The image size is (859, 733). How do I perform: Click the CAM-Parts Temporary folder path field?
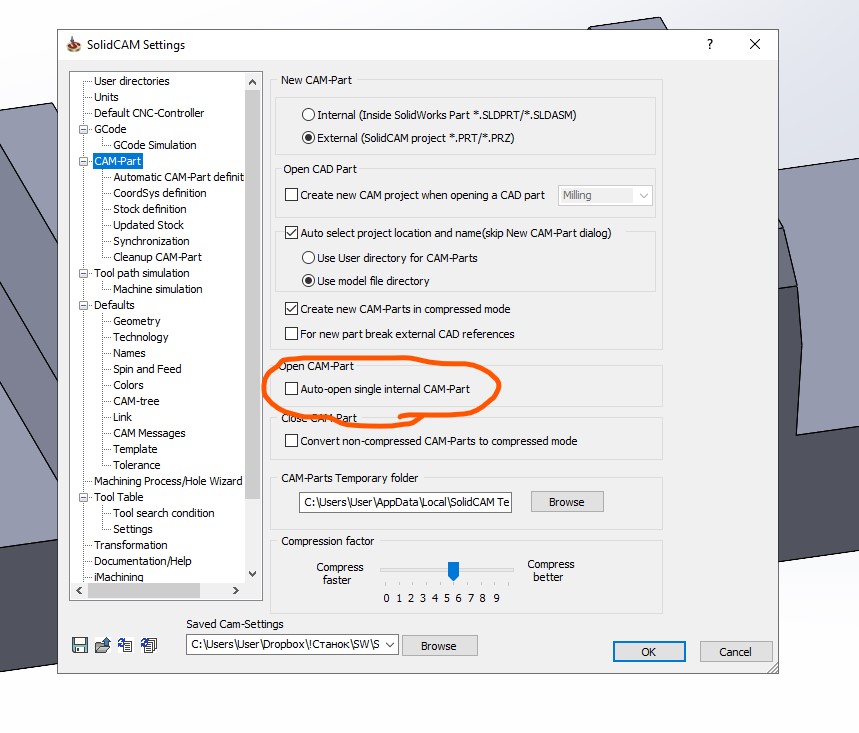[x=405, y=502]
